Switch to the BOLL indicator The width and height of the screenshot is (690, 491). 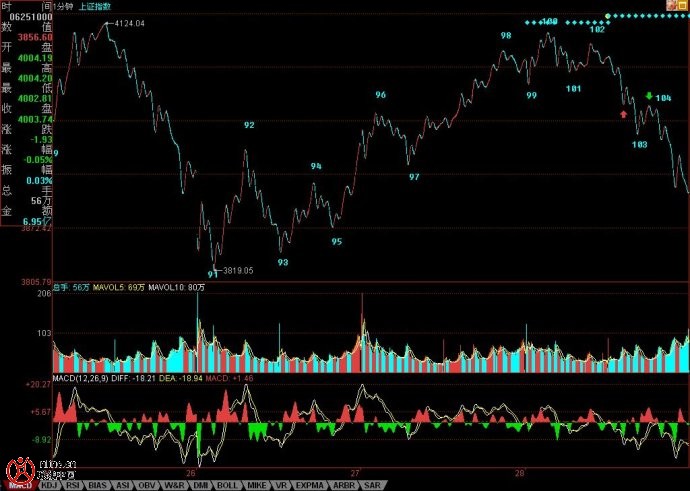(x=226, y=485)
